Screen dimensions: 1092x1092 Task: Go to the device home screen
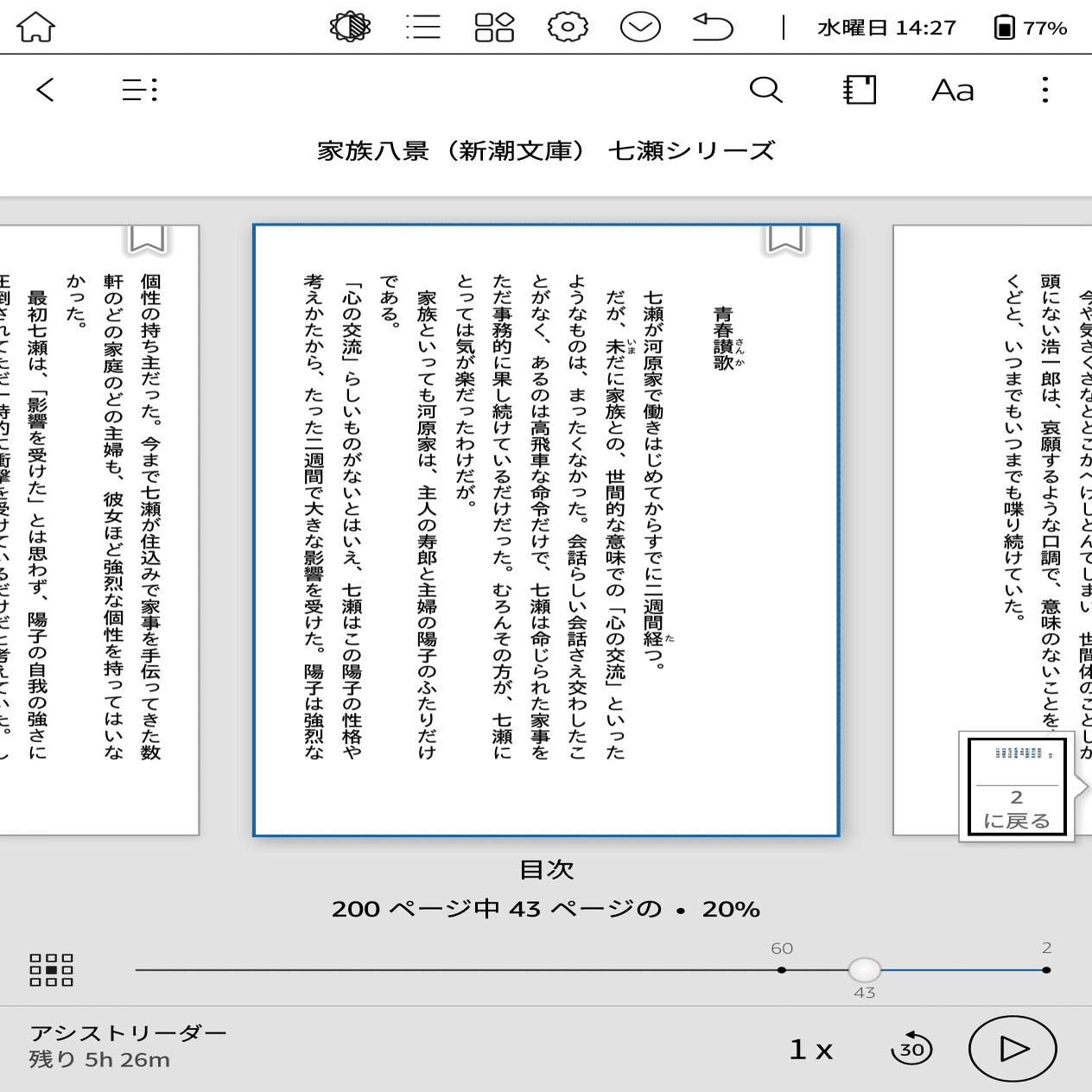click(x=36, y=27)
